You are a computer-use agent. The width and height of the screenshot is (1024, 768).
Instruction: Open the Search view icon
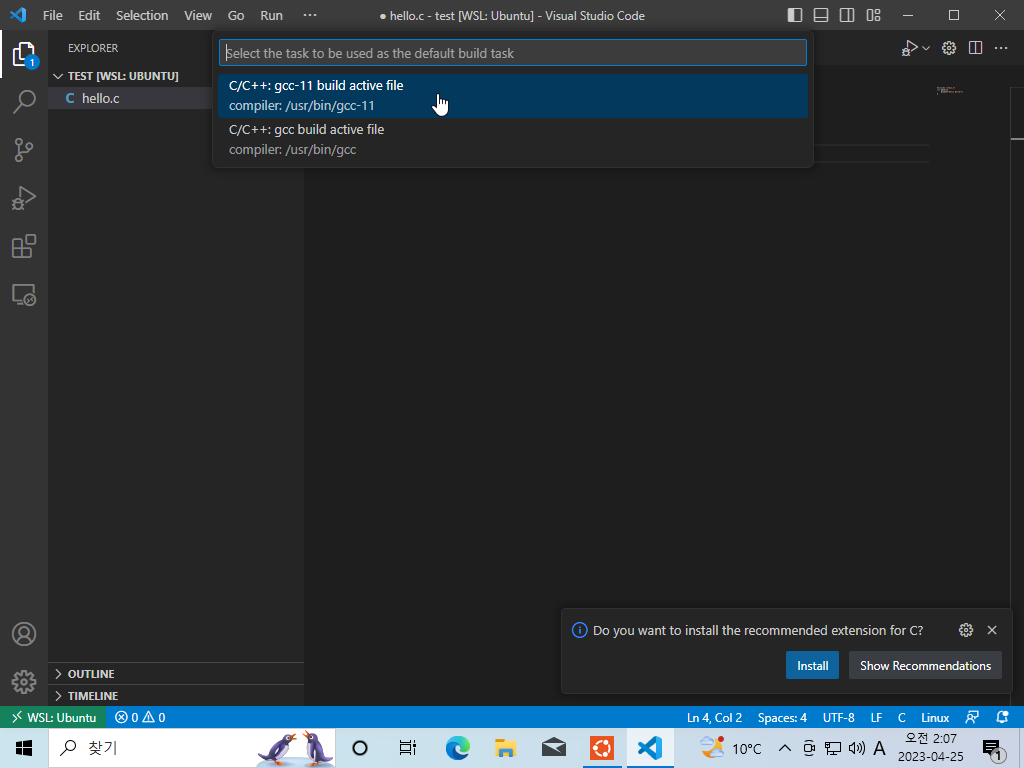click(24, 101)
